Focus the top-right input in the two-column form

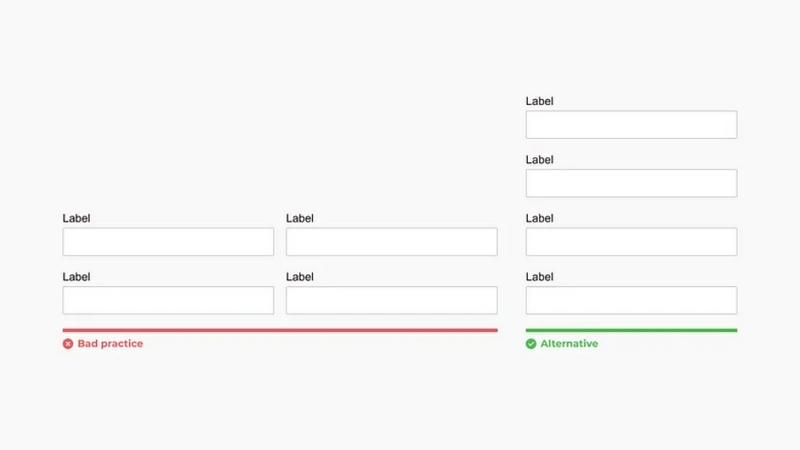(x=392, y=242)
